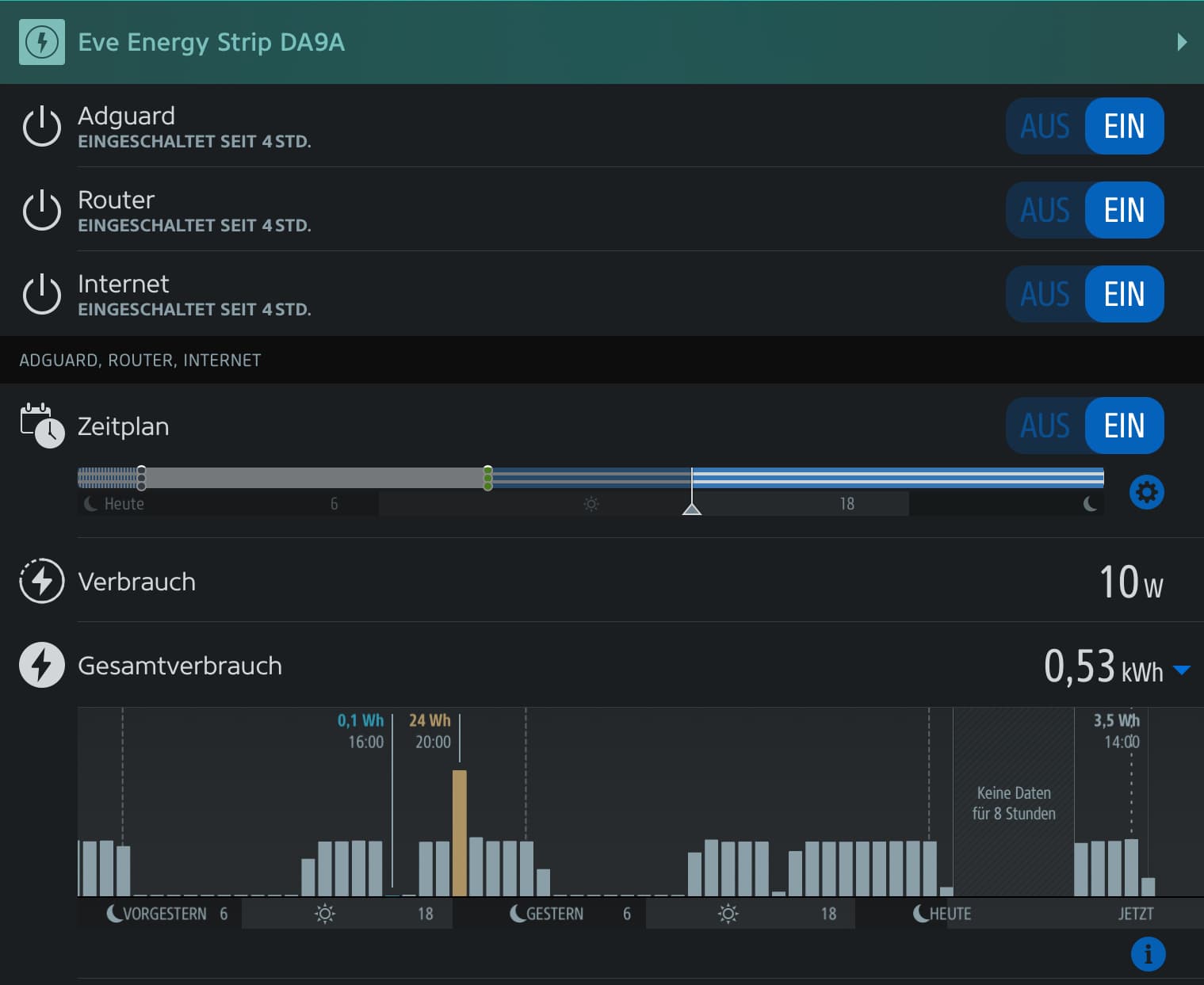
Task: Click the schedule timeline current-time marker
Action: tap(692, 507)
